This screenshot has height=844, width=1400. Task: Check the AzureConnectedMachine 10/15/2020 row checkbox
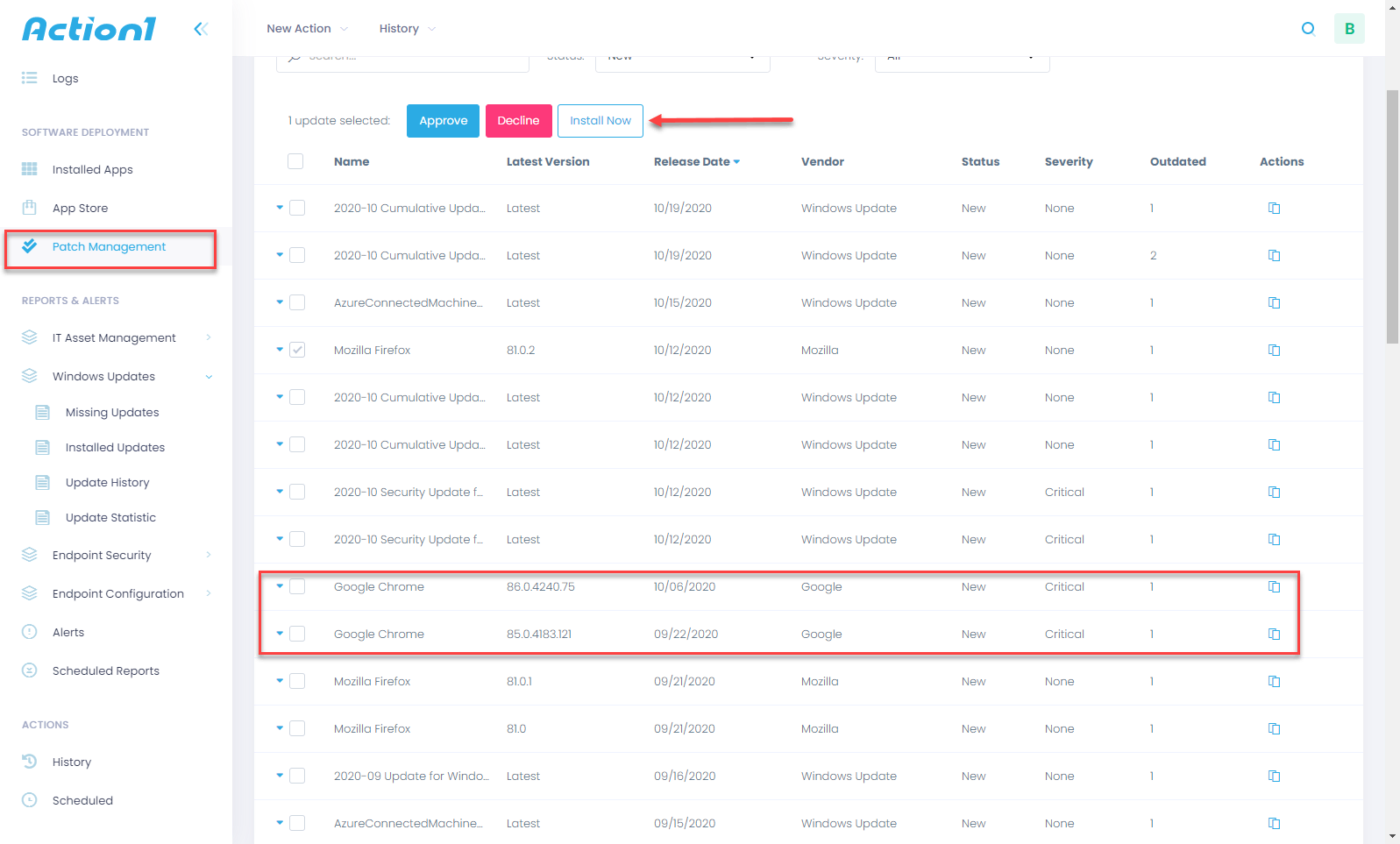tap(297, 302)
